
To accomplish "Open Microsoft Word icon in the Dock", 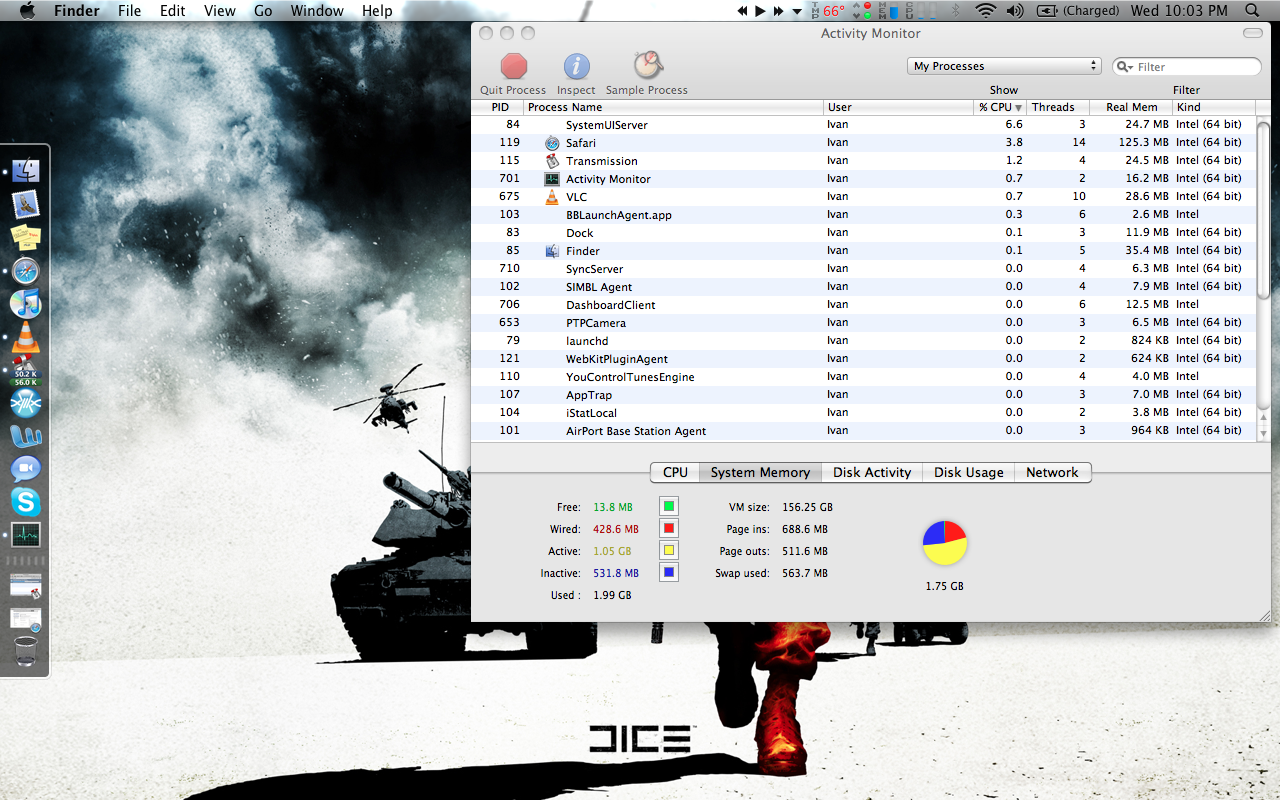I will (26, 436).
